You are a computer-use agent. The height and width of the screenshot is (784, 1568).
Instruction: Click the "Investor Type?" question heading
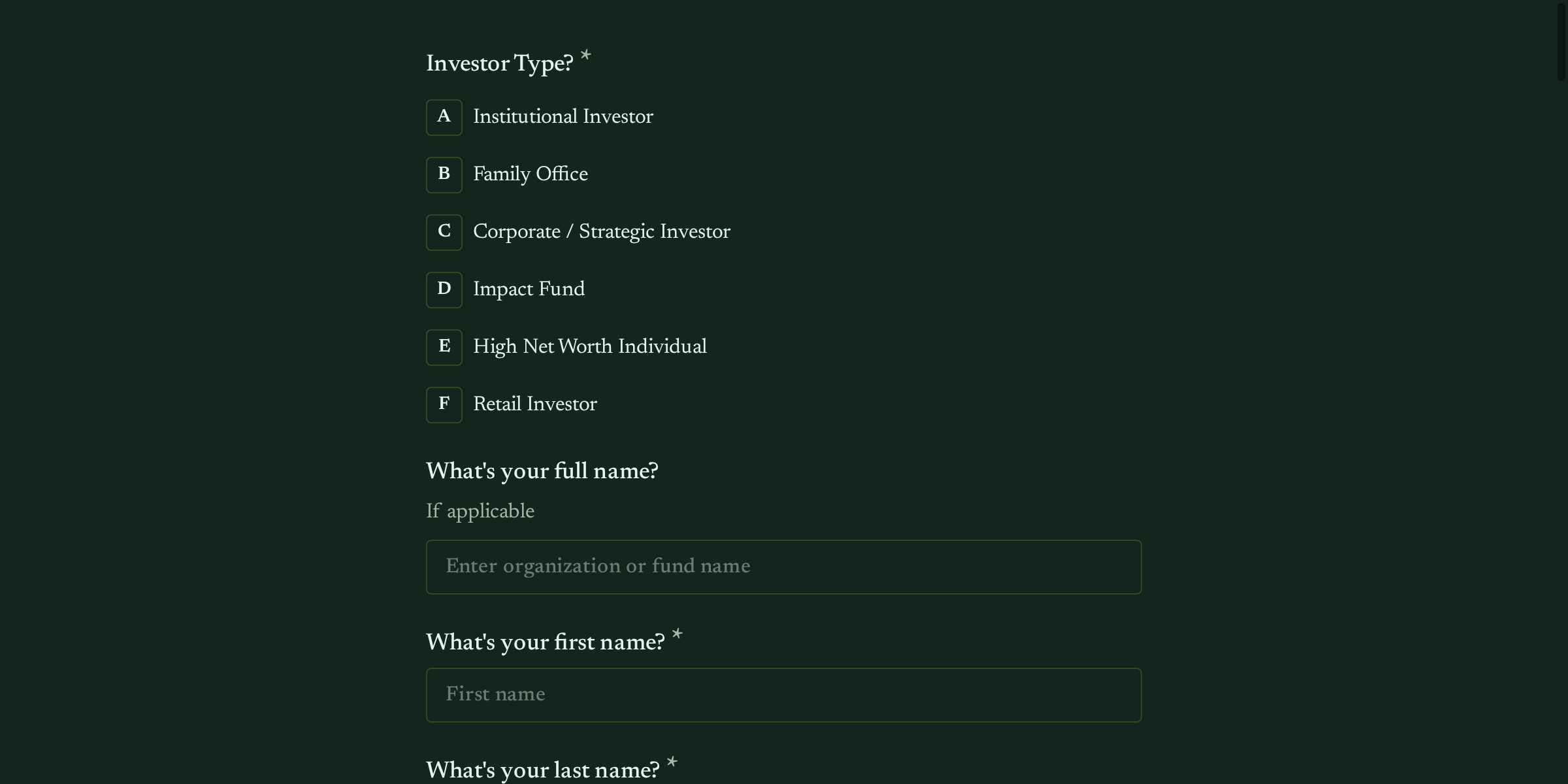[x=499, y=64]
